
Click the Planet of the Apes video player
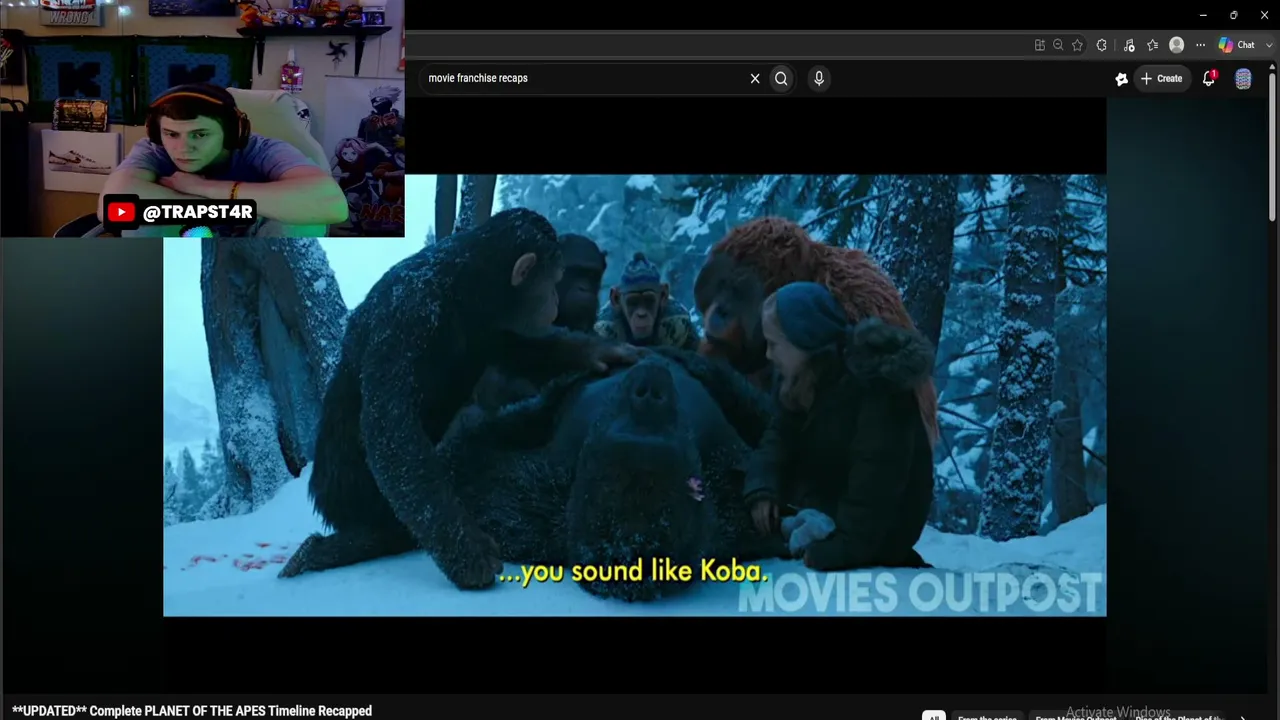[634, 395]
